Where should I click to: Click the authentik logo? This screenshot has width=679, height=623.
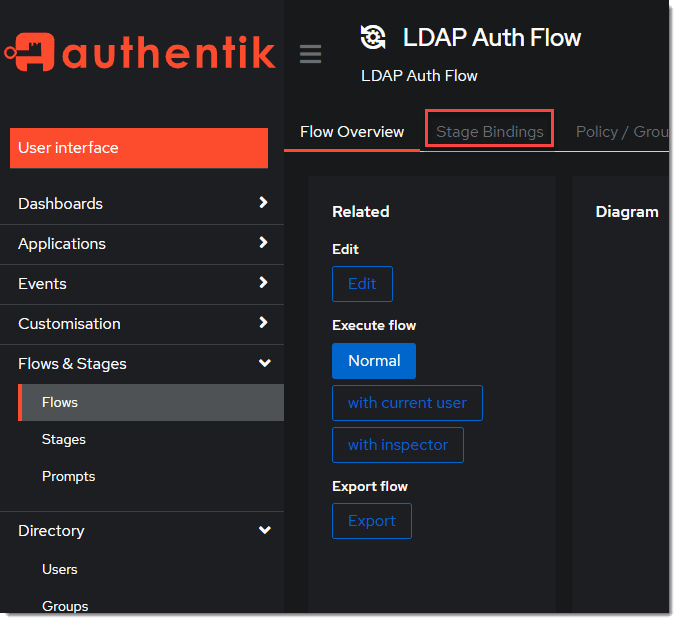[x=140, y=52]
